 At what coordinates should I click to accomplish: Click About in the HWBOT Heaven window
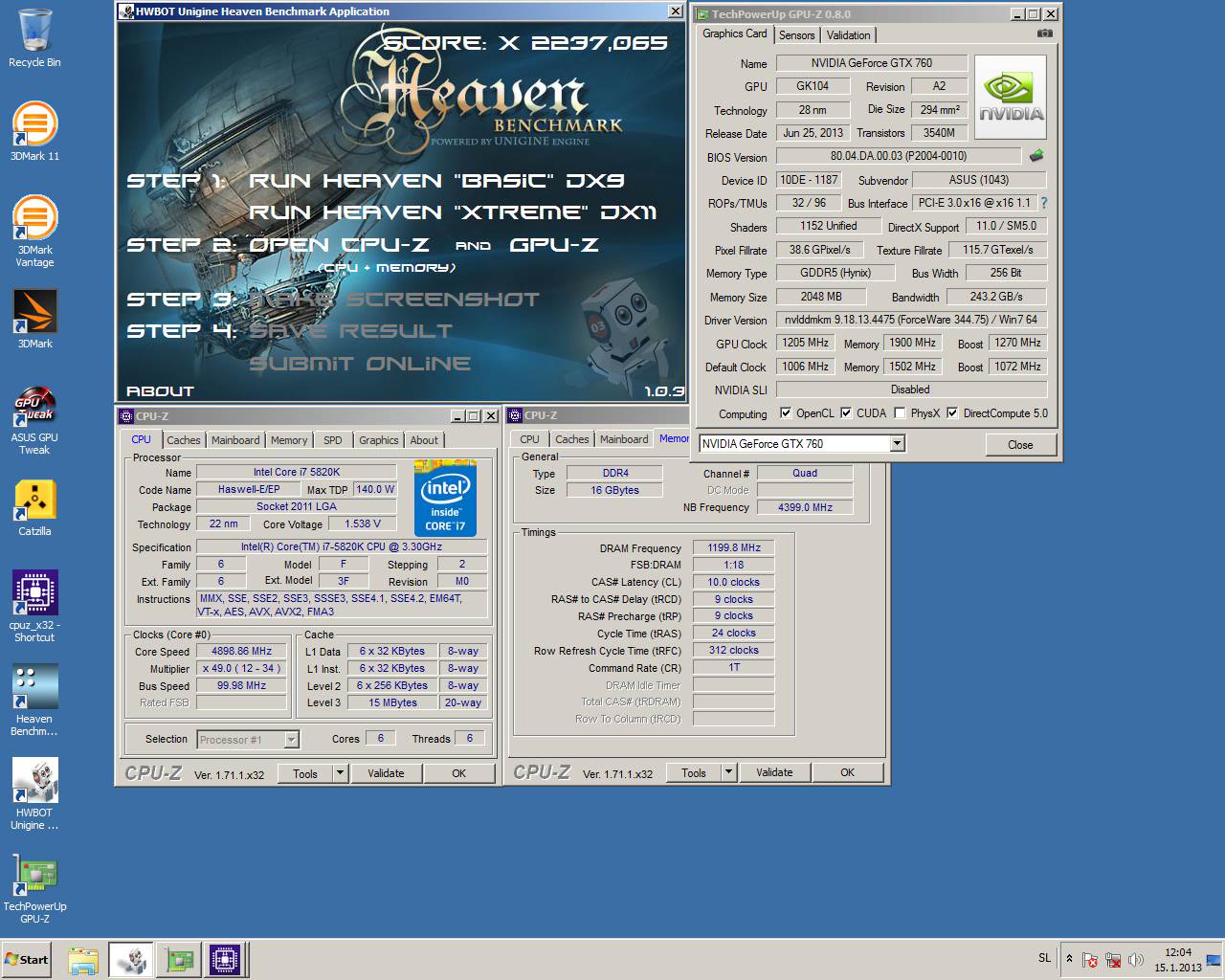(x=160, y=390)
